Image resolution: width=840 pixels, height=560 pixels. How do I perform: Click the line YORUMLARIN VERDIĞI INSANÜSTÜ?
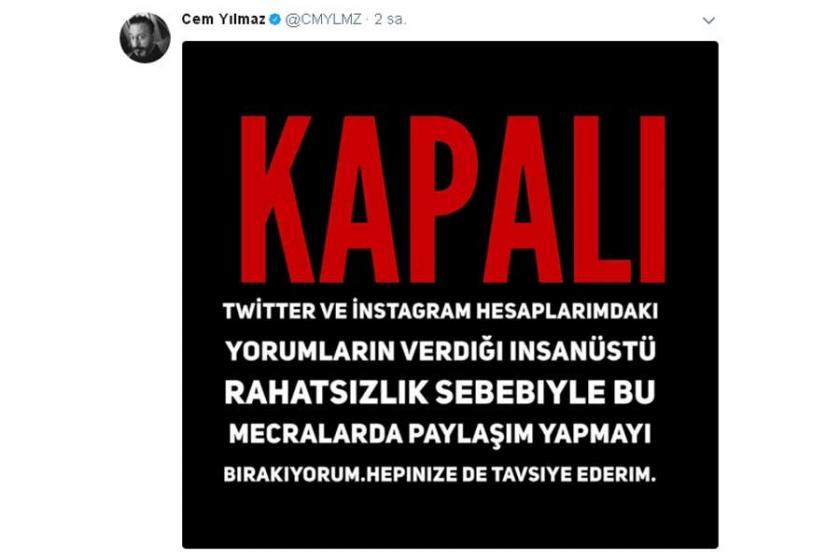click(x=440, y=352)
